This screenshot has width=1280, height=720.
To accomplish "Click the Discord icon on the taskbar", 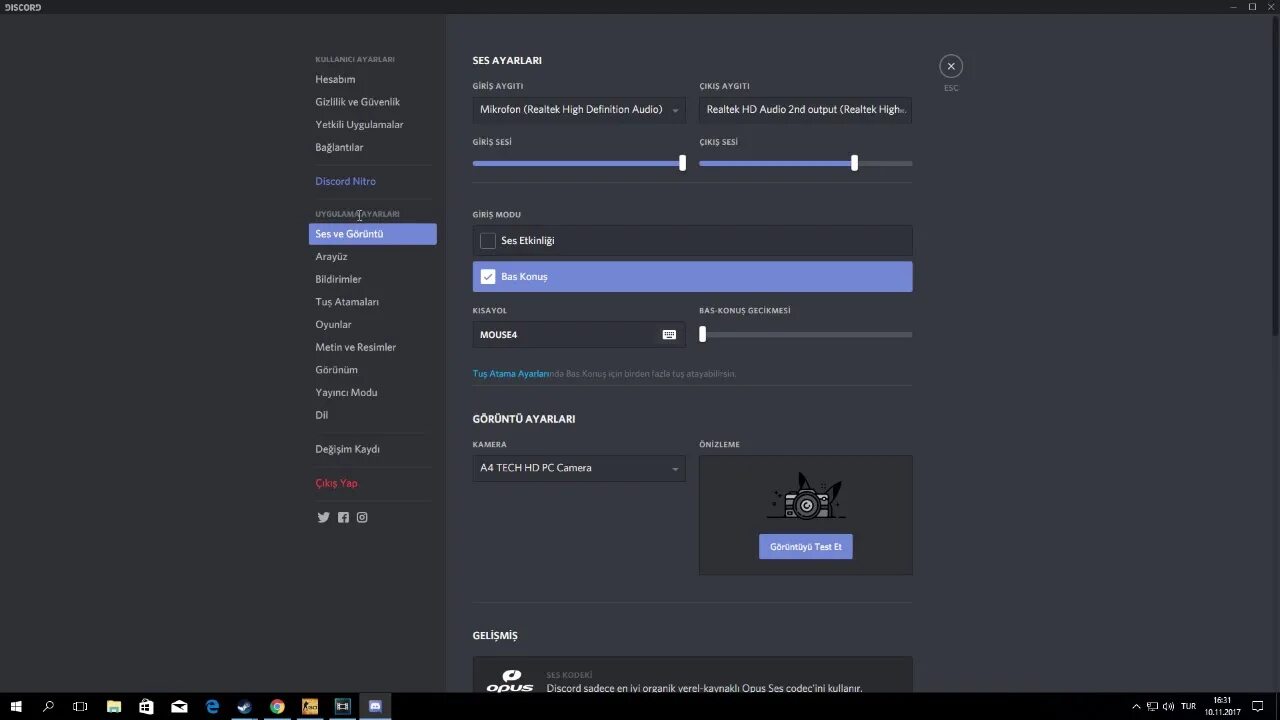I will pos(375,706).
